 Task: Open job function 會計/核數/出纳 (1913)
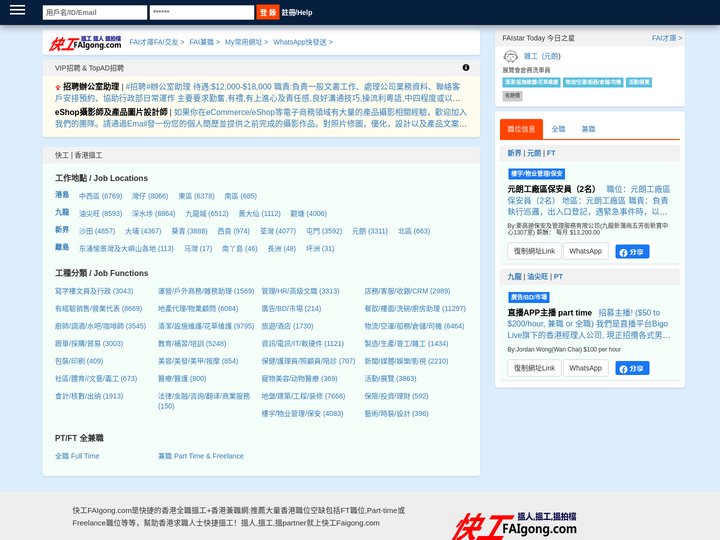click(x=89, y=396)
